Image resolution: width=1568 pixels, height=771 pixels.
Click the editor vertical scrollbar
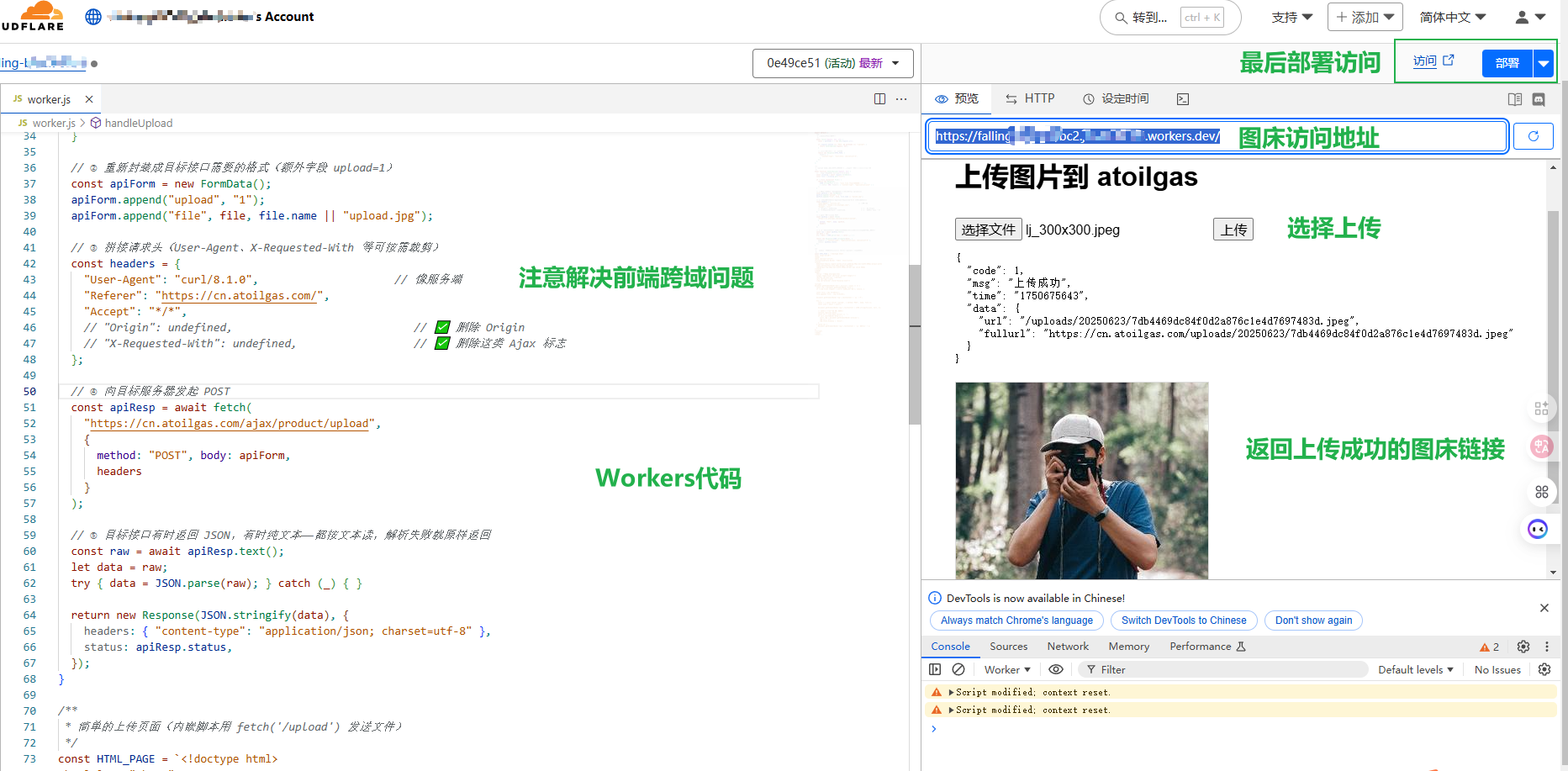point(915,345)
